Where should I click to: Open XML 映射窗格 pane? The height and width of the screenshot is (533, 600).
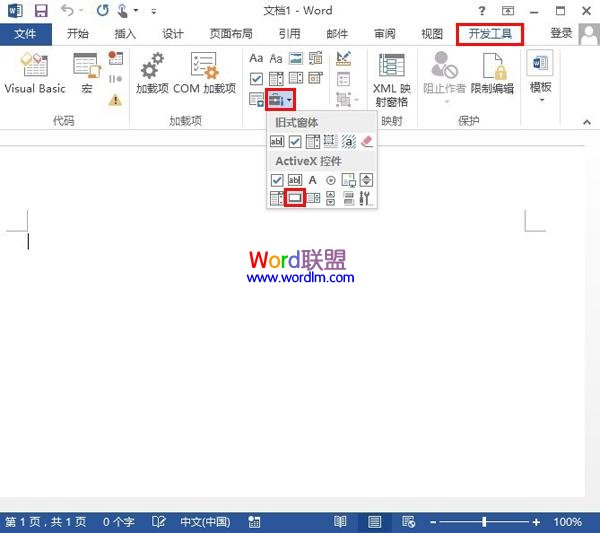(391, 80)
